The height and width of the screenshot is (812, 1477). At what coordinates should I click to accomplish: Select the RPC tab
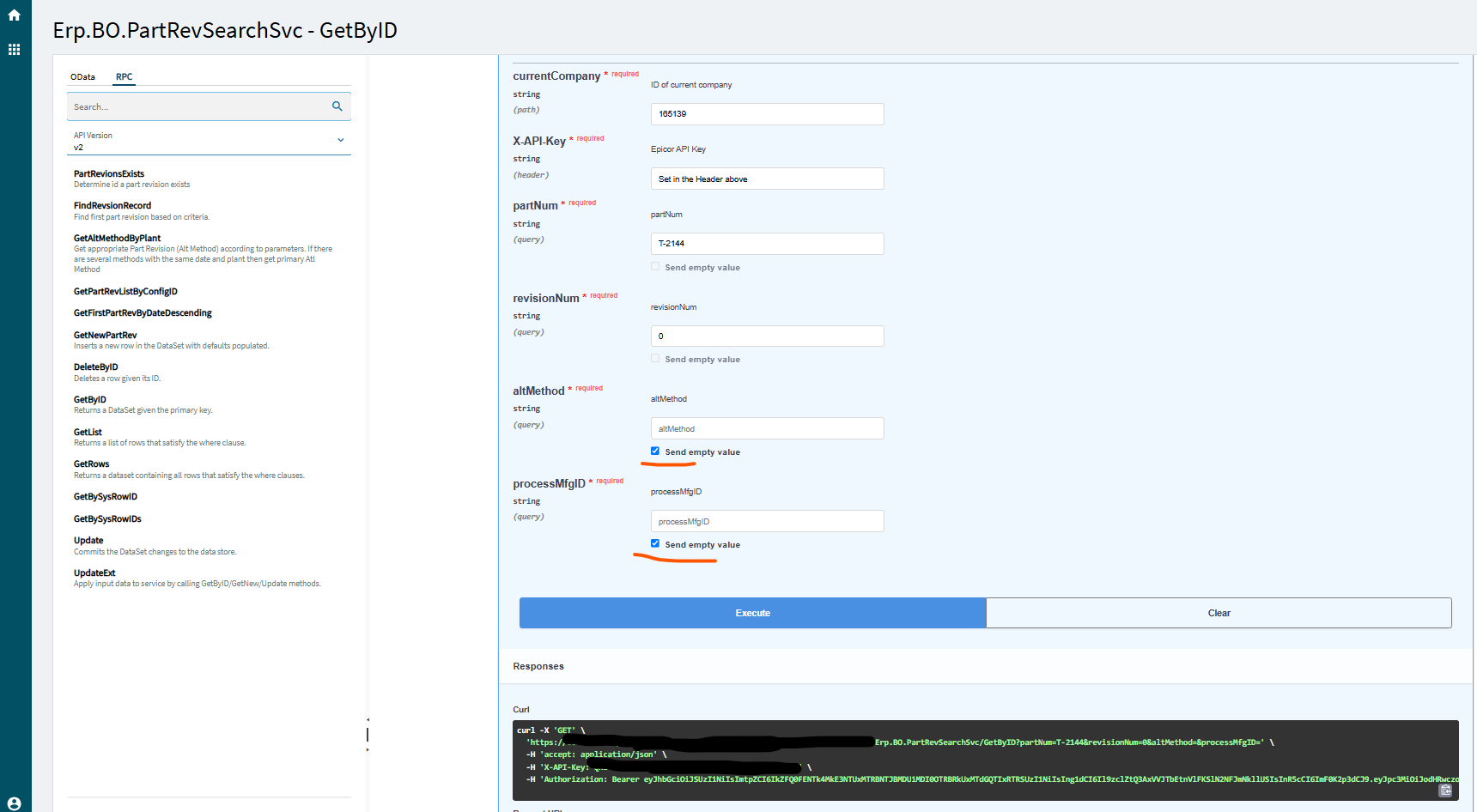[x=124, y=76]
